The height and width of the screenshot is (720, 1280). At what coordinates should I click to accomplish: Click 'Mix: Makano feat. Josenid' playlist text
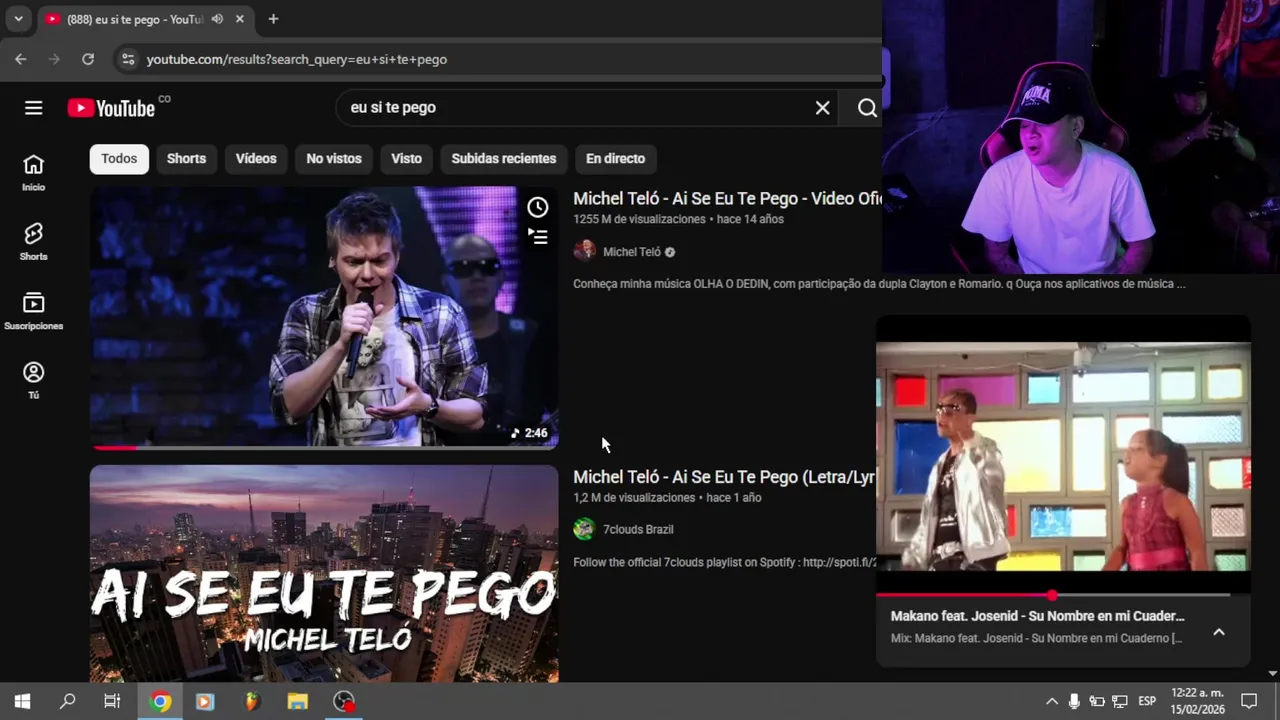click(1036, 638)
